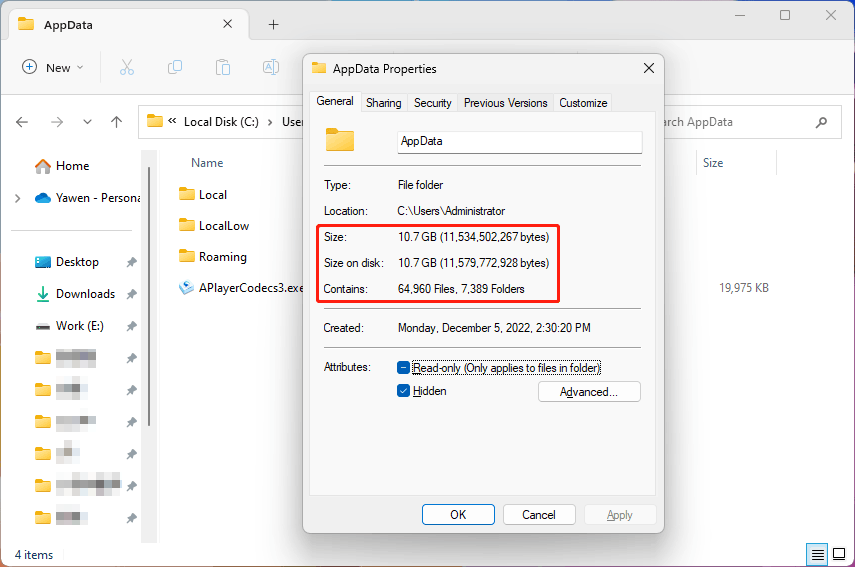The image size is (855, 567).
Task: Click the folder name text field
Action: [x=518, y=141]
